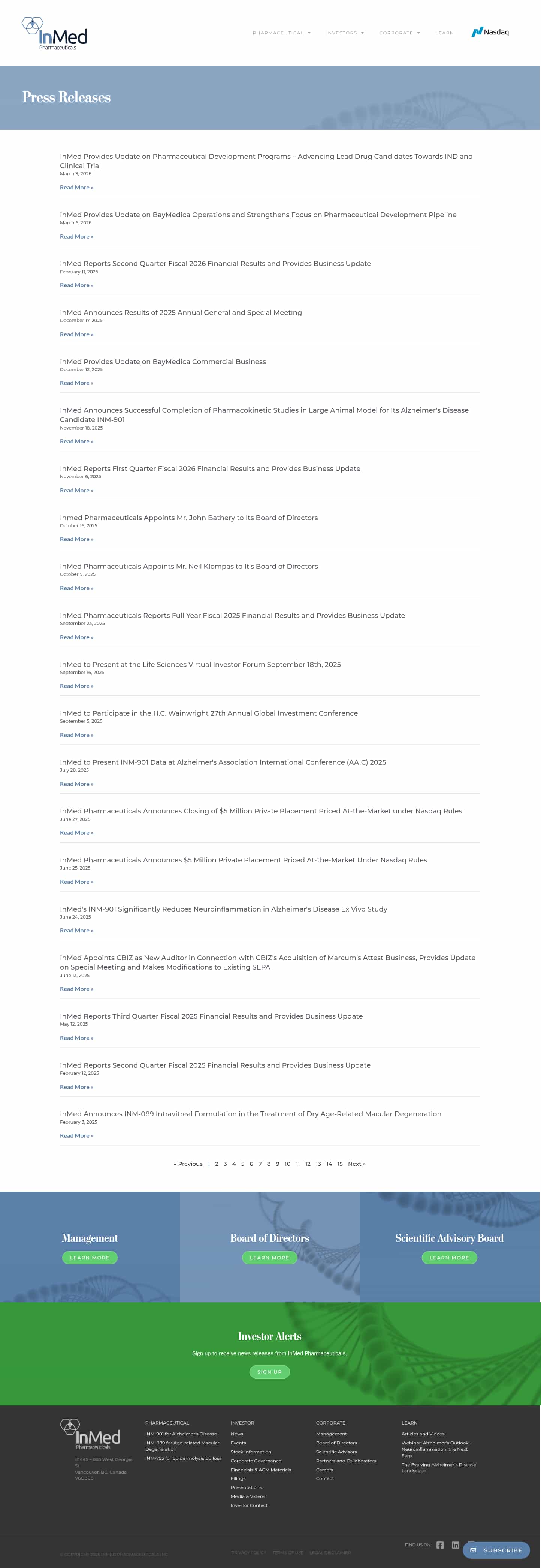Image resolution: width=541 pixels, height=1568 pixels.
Task: Click the envelope icon on Subscribe button
Action: click(x=474, y=1550)
